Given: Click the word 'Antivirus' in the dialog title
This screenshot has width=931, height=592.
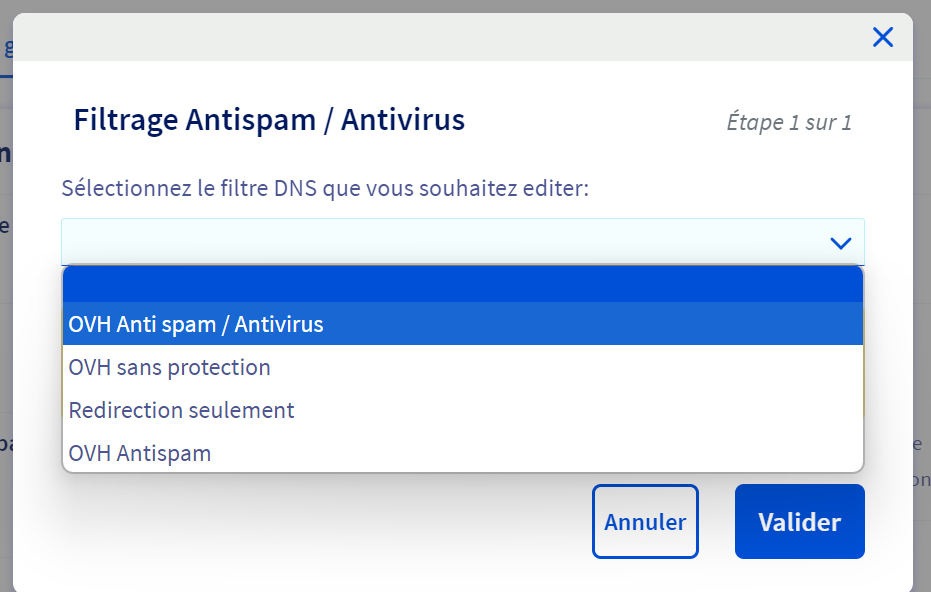Looking at the screenshot, I should click(403, 121).
